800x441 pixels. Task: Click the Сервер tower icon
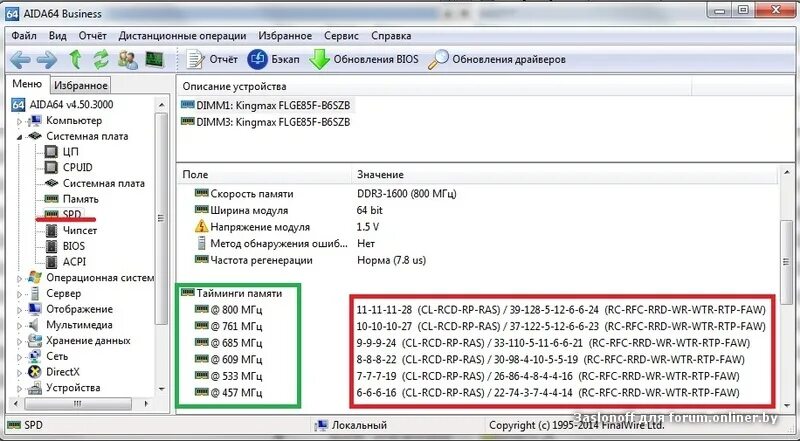[x=35, y=293]
